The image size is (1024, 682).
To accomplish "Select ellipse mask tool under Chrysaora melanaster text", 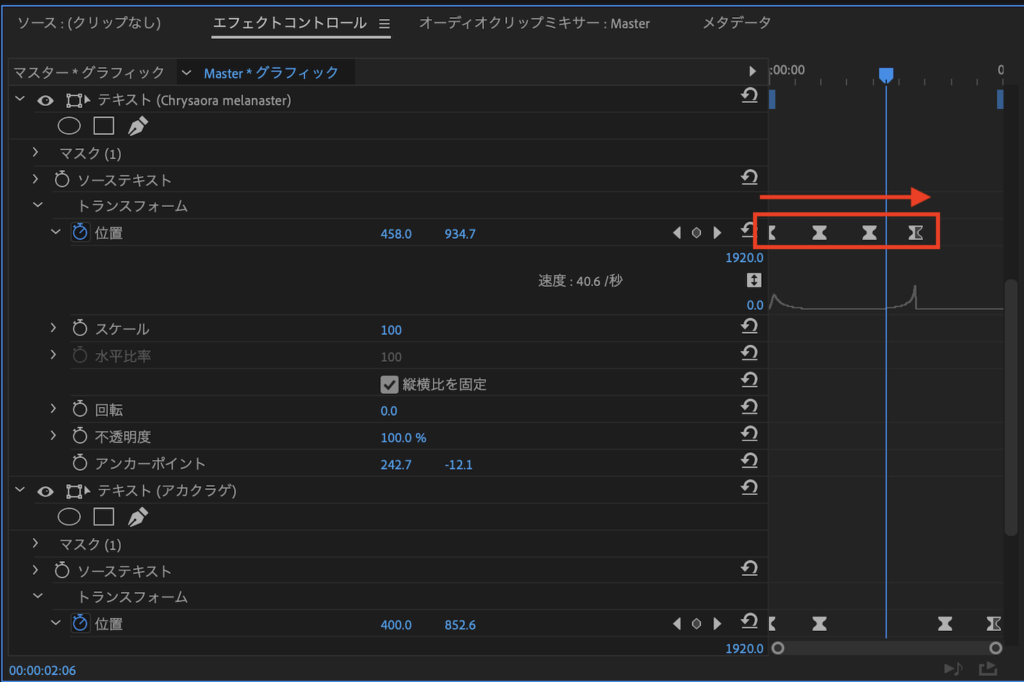I will point(69,125).
